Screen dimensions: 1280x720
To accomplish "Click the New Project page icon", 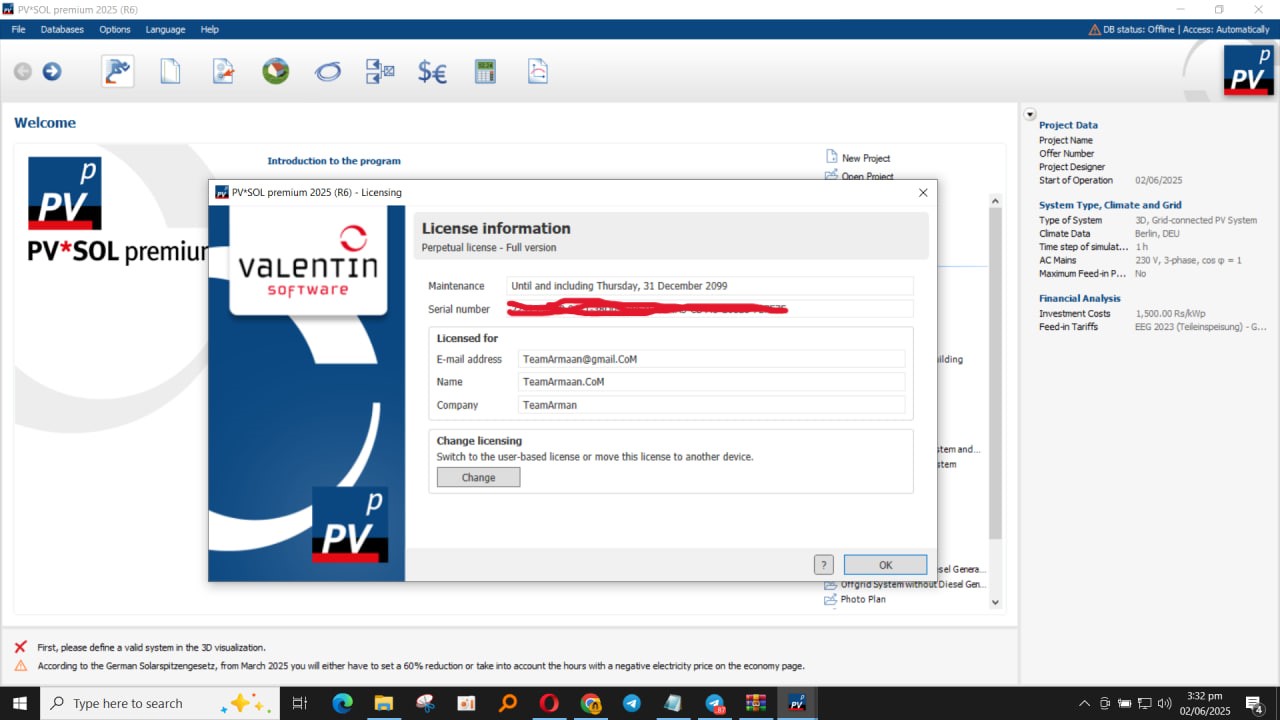I will [831, 157].
